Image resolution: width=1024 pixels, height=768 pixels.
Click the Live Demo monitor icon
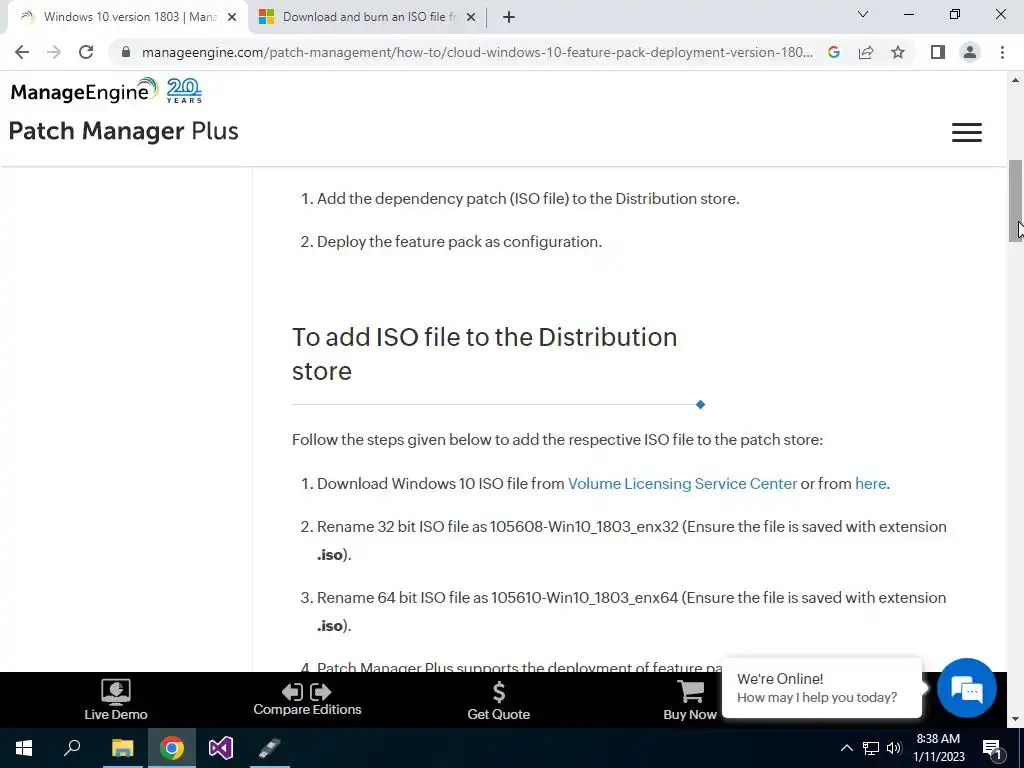pyautogui.click(x=116, y=692)
